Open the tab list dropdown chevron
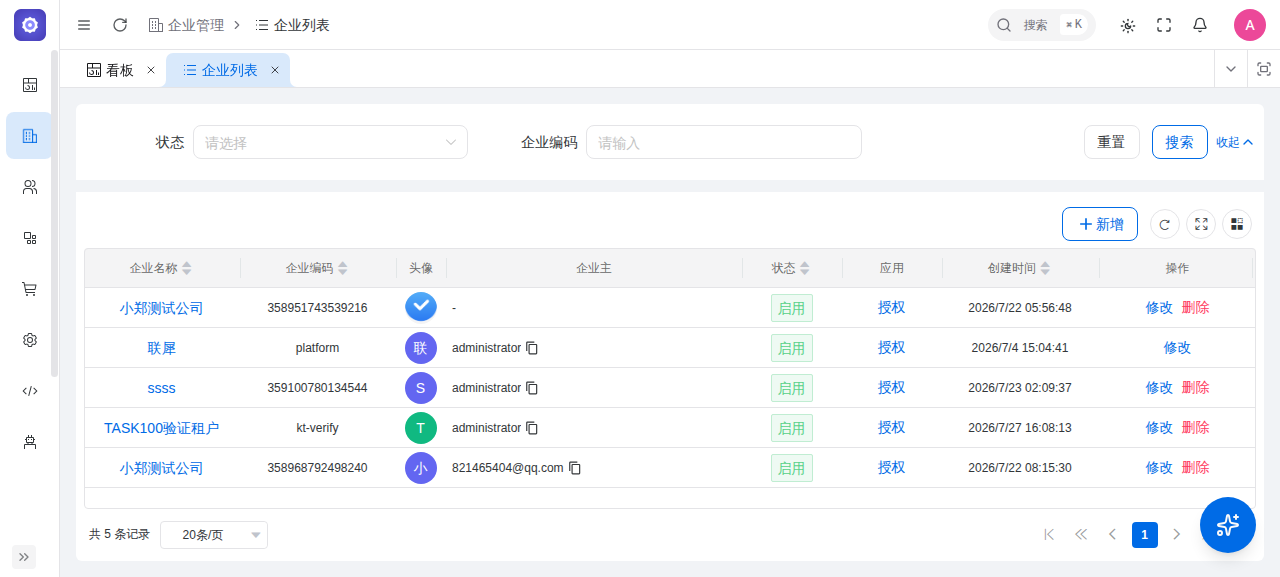 pos(1231,69)
